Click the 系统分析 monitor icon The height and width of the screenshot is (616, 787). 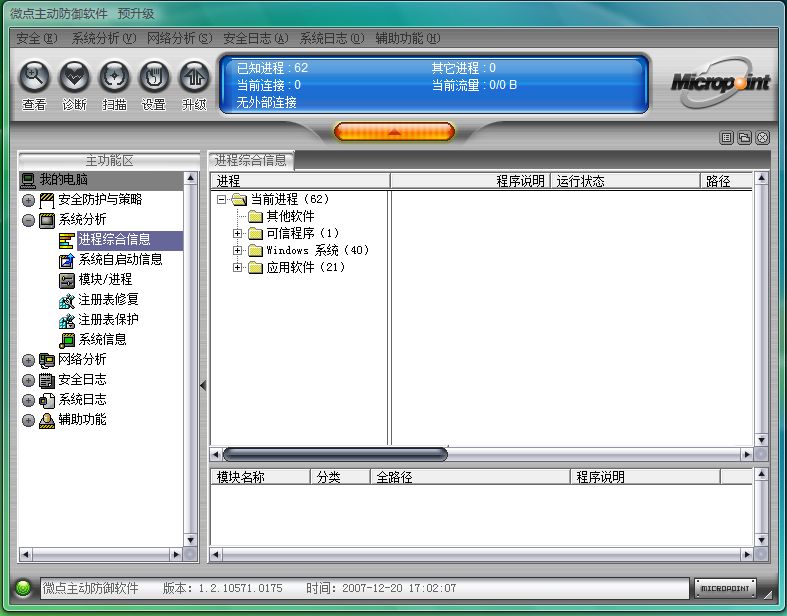[x=47, y=220]
